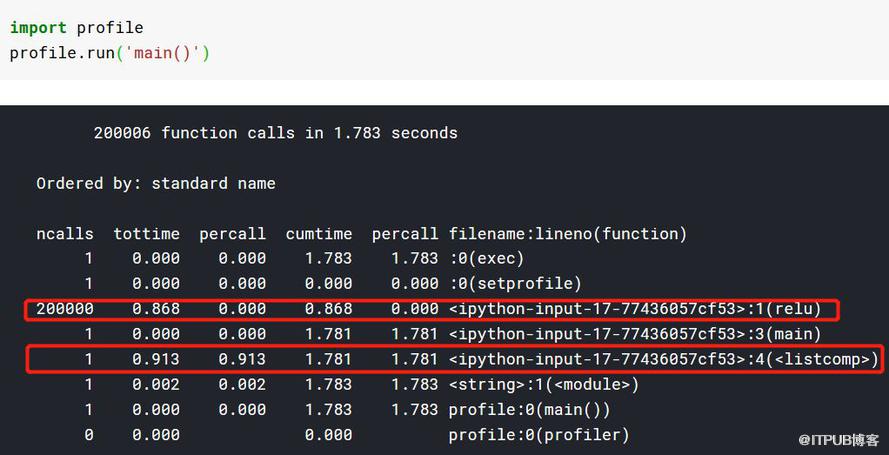This screenshot has width=889, height=455.
Task: Click the 'Ordered by: standard name' text
Action: pyautogui.click(x=156, y=184)
